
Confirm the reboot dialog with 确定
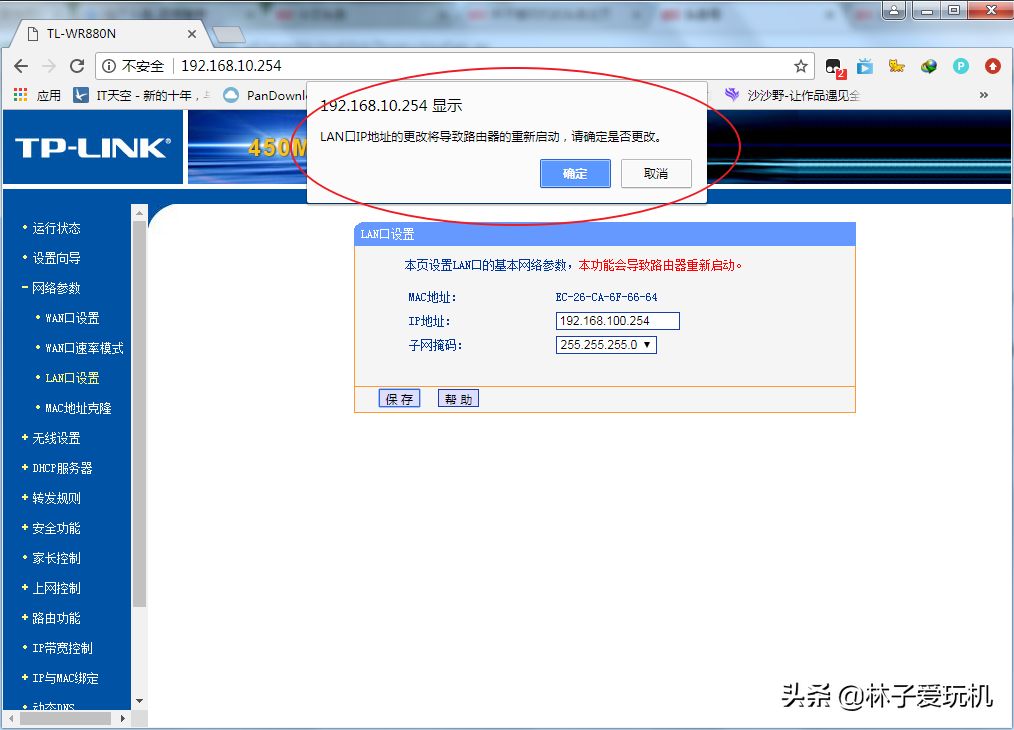coord(575,173)
